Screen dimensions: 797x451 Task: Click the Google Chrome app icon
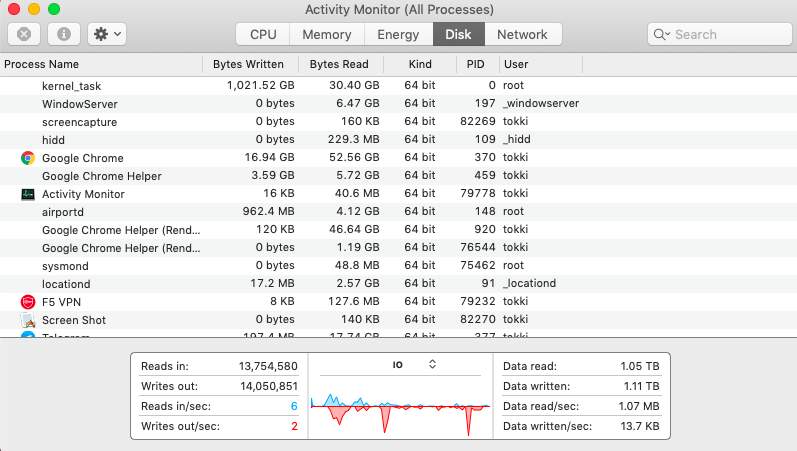point(28,158)
